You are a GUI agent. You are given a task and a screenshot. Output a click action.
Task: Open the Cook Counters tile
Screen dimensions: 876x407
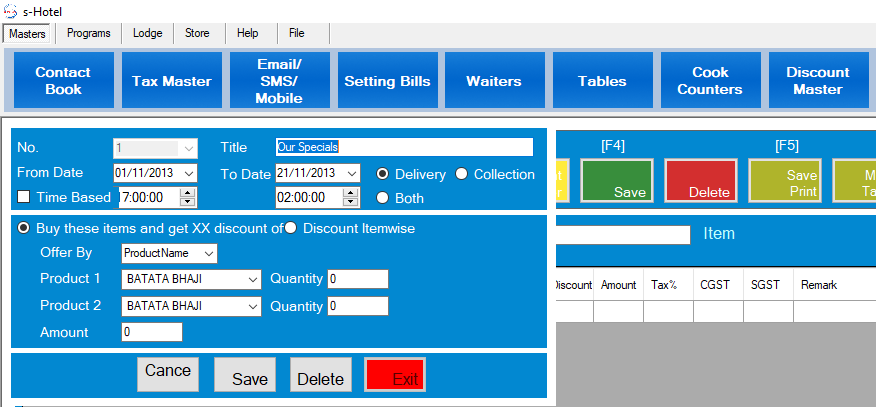point(710,81)
